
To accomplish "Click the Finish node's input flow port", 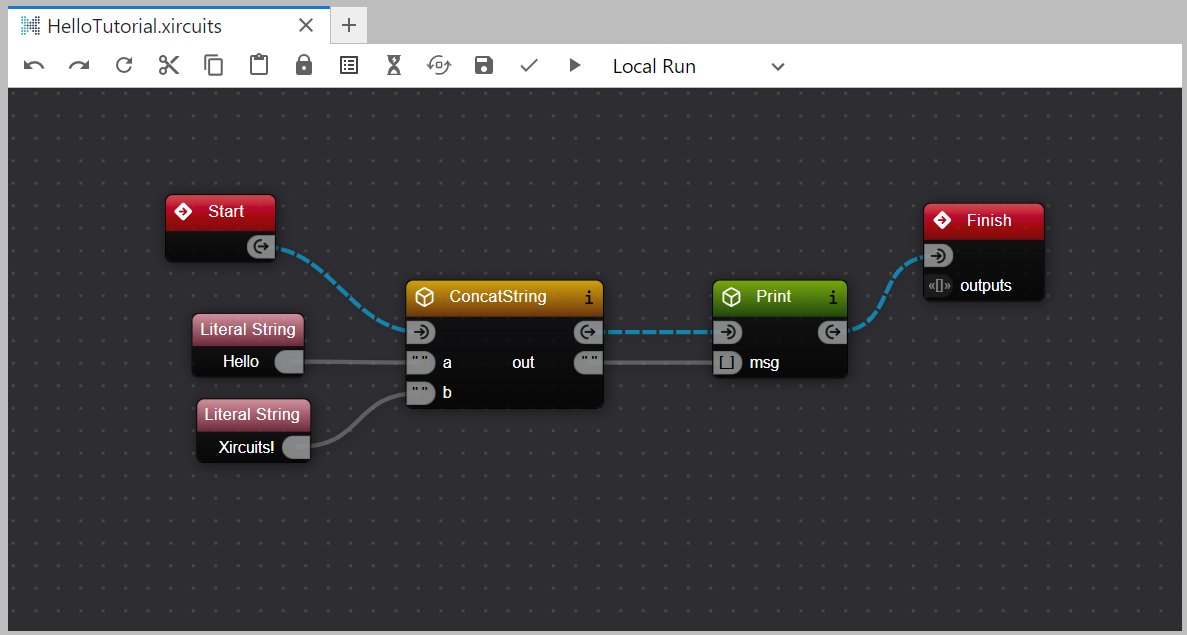I will [x=938, y=256].
